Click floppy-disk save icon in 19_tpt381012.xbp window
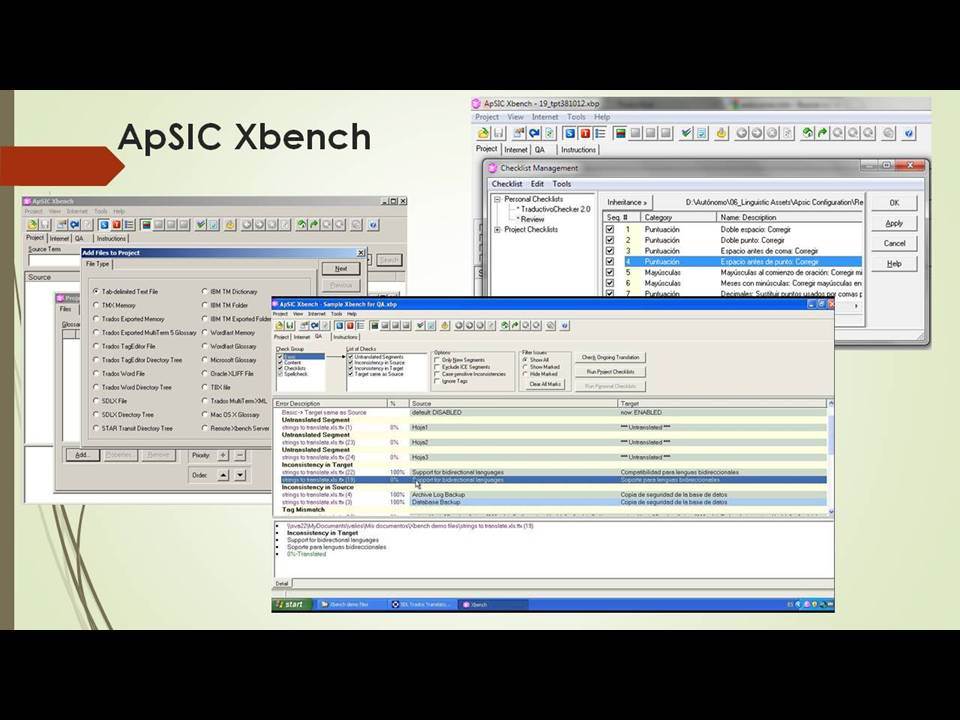The height and width of the screenshot is (720, 960). tap(498, 133)
